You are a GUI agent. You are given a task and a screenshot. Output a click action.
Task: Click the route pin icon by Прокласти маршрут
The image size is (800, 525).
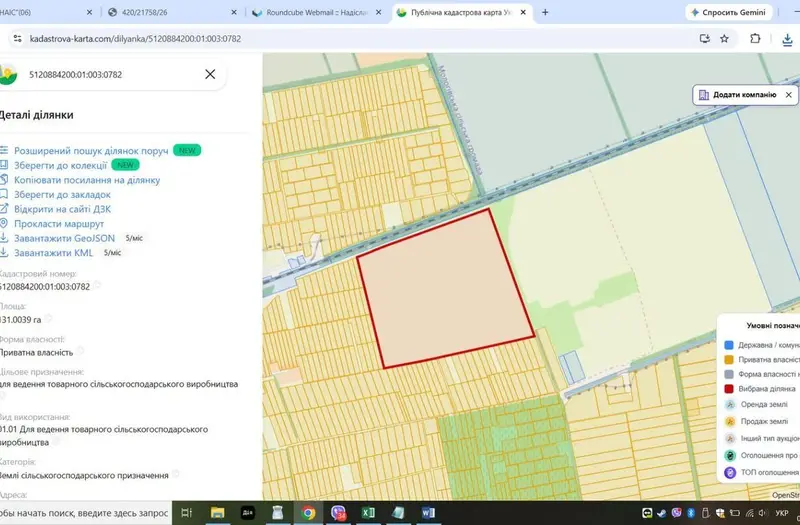pos(4,223)
